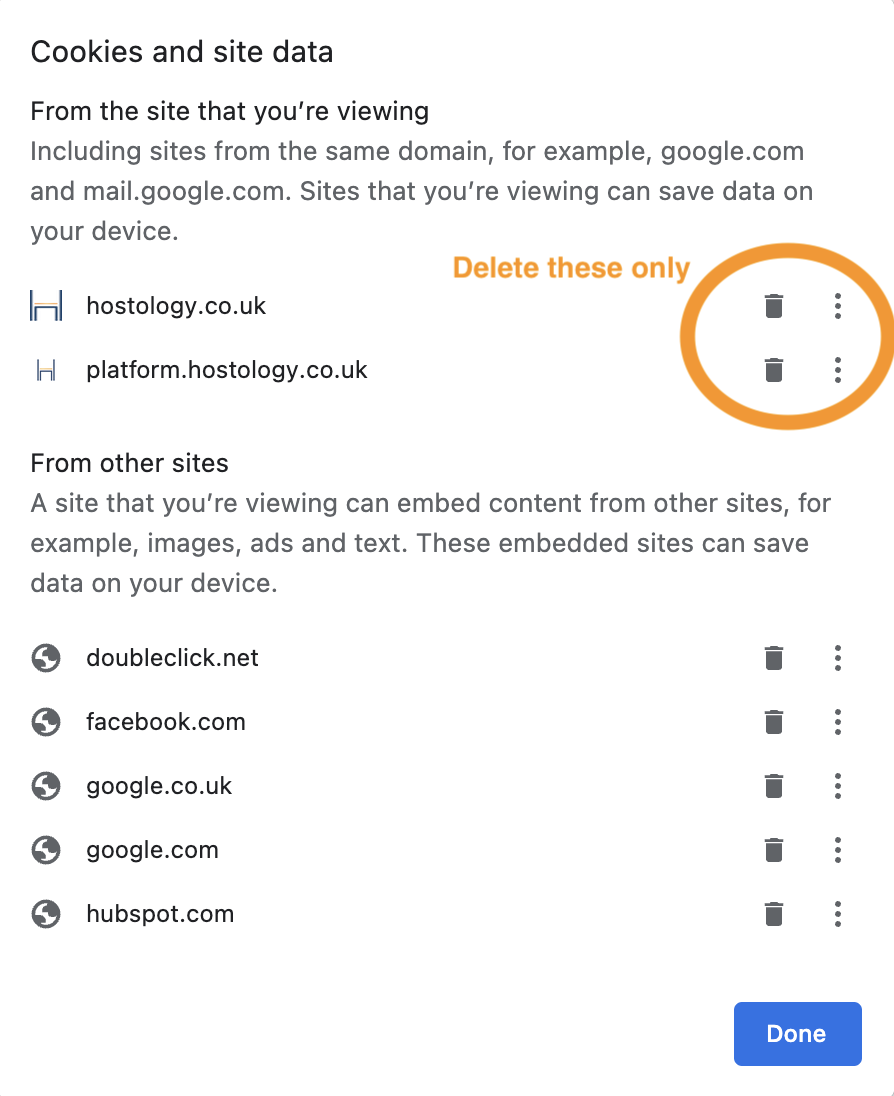
Task: Delete platform.hostology.co.uk data with trash icon
Action: point(773,370)
